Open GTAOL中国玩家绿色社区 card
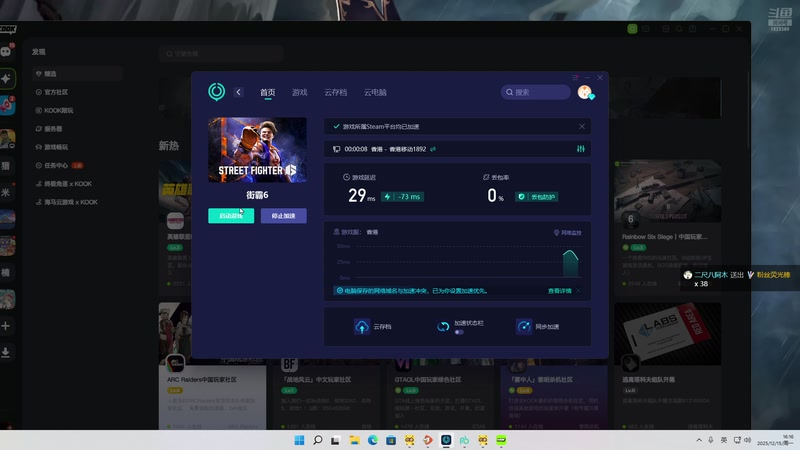This screenshot has height=450, width=800. [441, 393]
